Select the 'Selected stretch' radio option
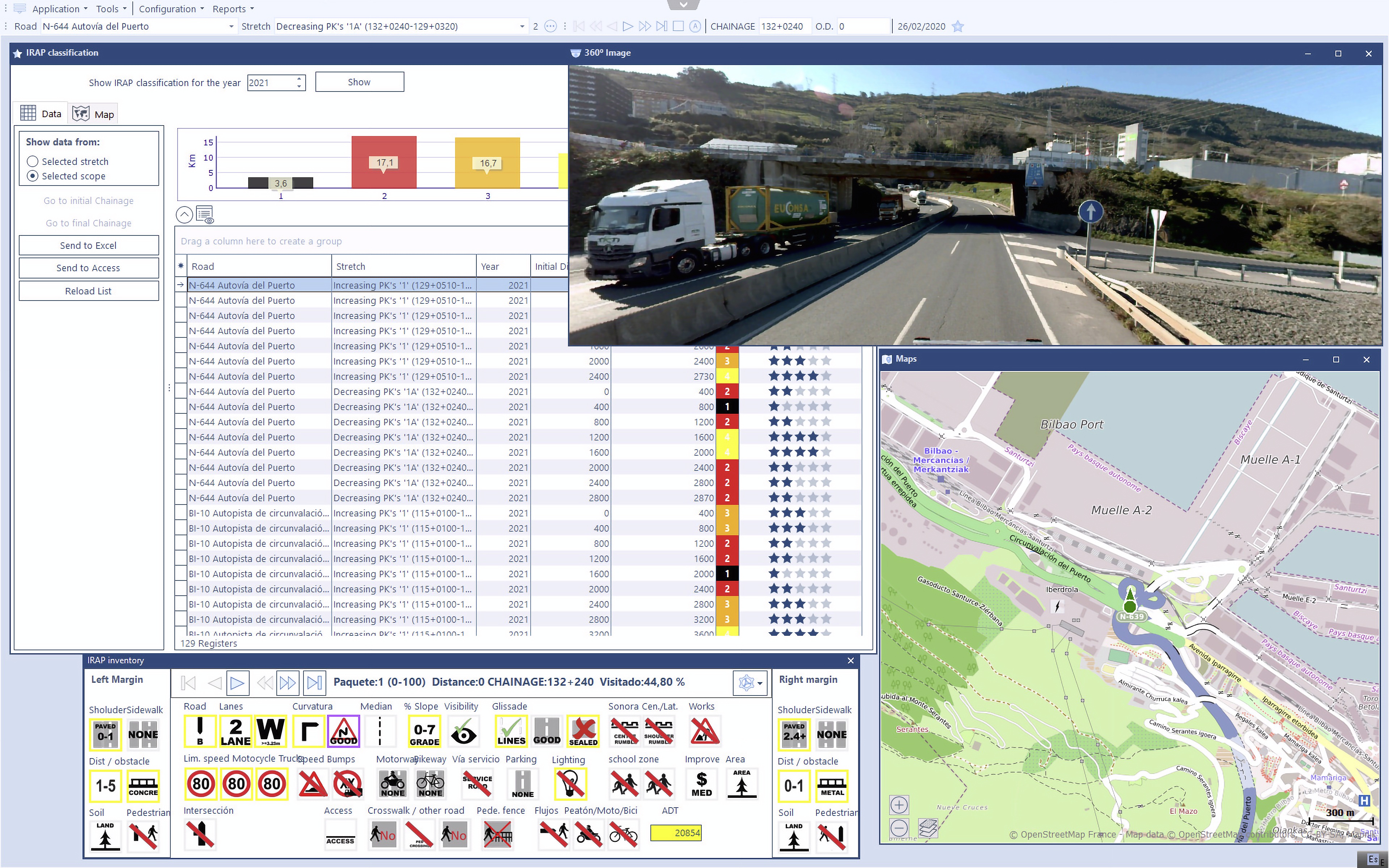This screenshot has width=1389, height=868. [x=33, y=161]
